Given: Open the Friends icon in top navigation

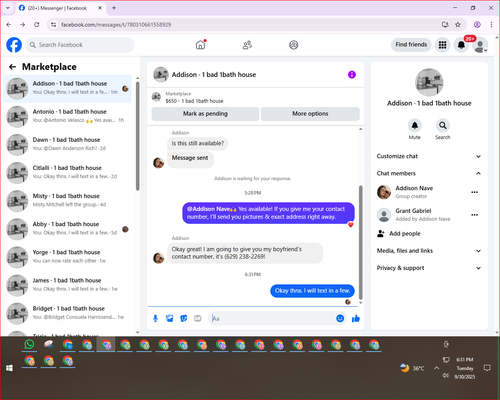Looking at the screenshot, I should tap(247, 45).
